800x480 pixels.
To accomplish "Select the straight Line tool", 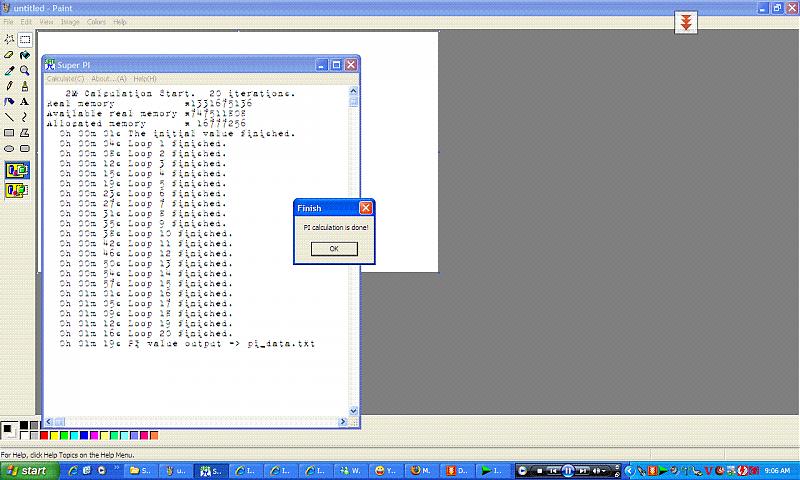I will 9,117.
